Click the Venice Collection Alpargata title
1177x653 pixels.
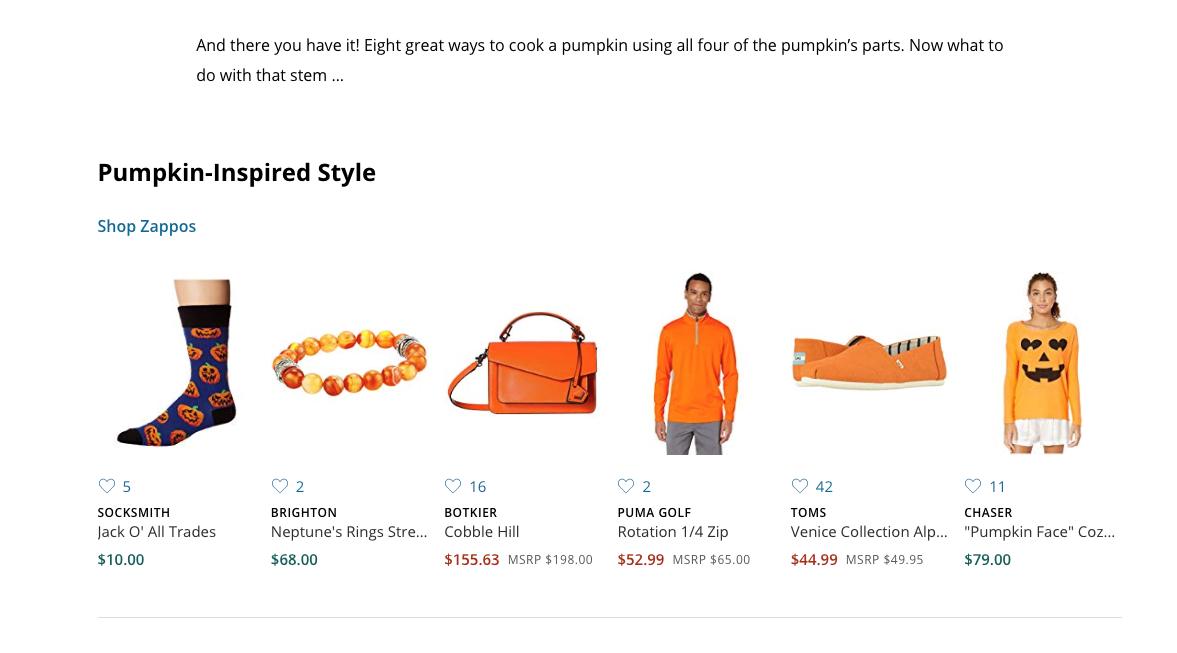coord(869,532)
